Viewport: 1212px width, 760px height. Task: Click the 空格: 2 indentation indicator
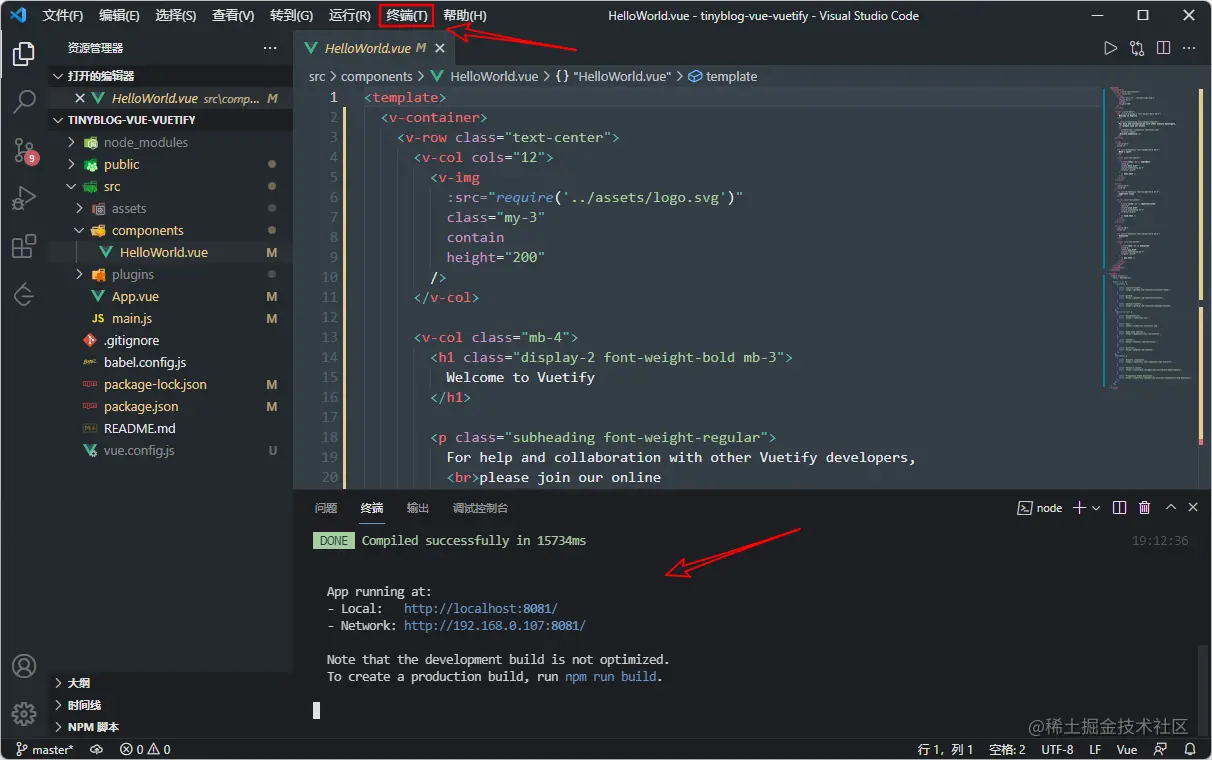[1007, 749]
